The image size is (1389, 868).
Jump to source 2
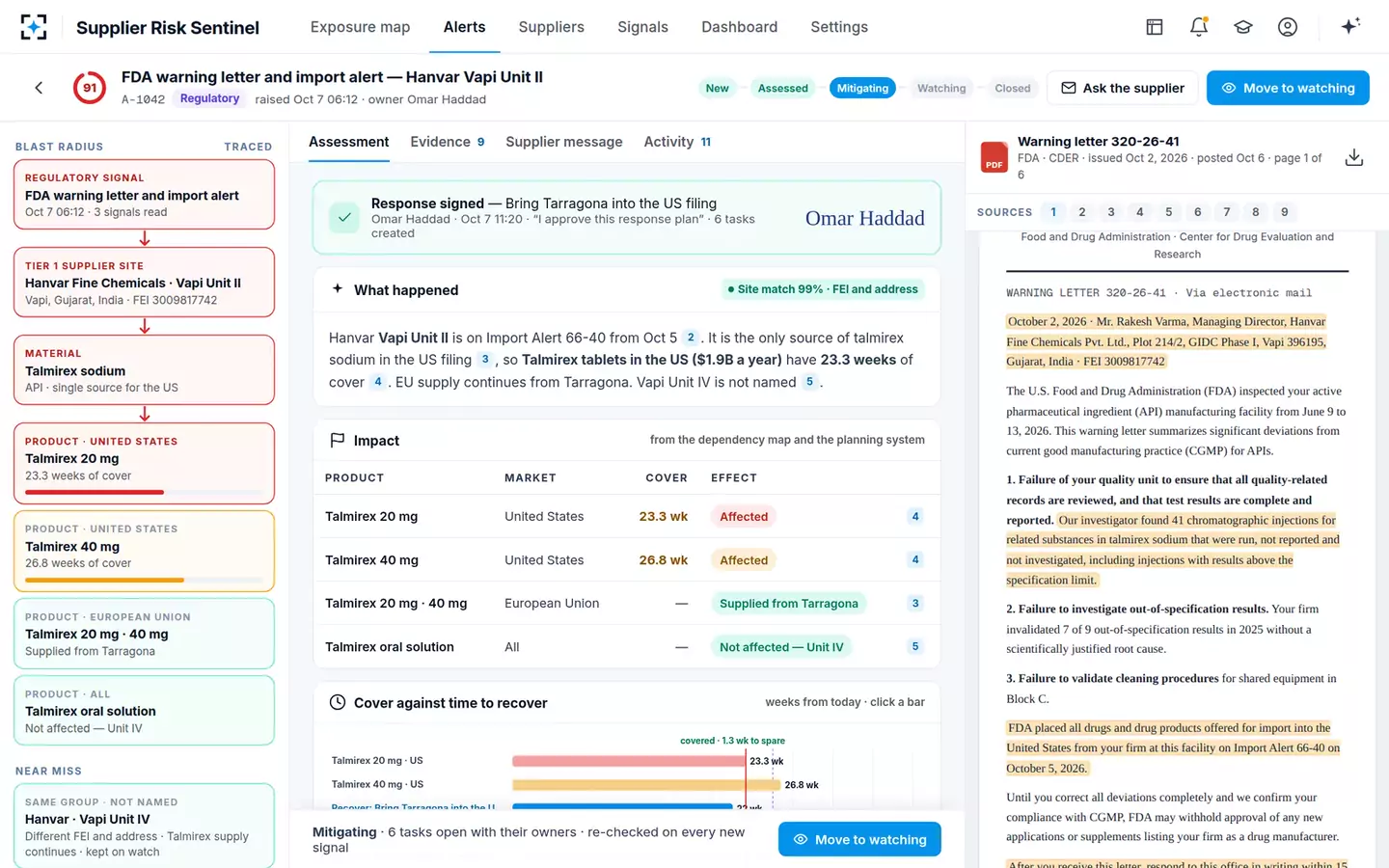tap(1082, 212)
